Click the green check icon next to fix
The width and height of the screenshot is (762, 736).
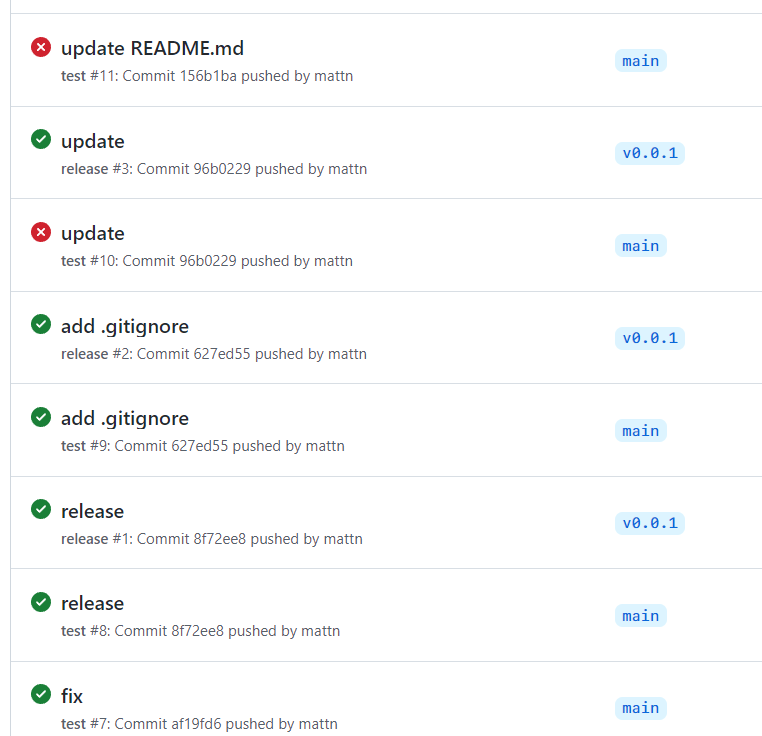(x=41, y=694)
